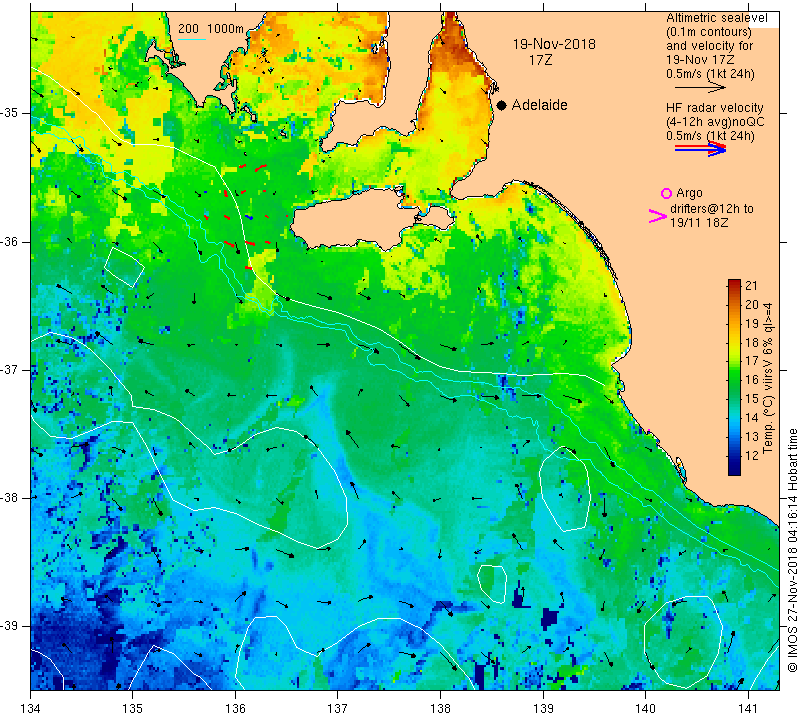Viewport: 800px width, 720px height.
Task: Click longitude axis label 137
Action: [x=338, y=709]
